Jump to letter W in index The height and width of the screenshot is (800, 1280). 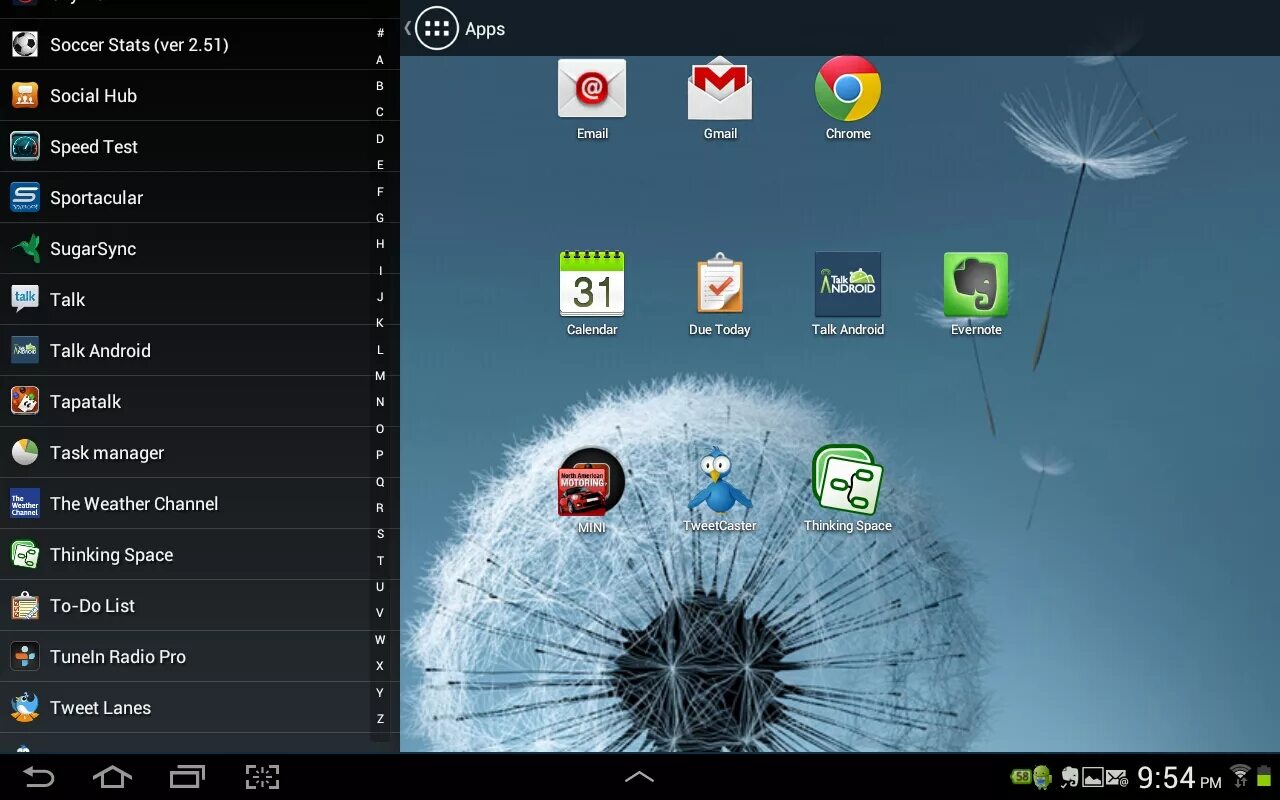tap(380, 639)
